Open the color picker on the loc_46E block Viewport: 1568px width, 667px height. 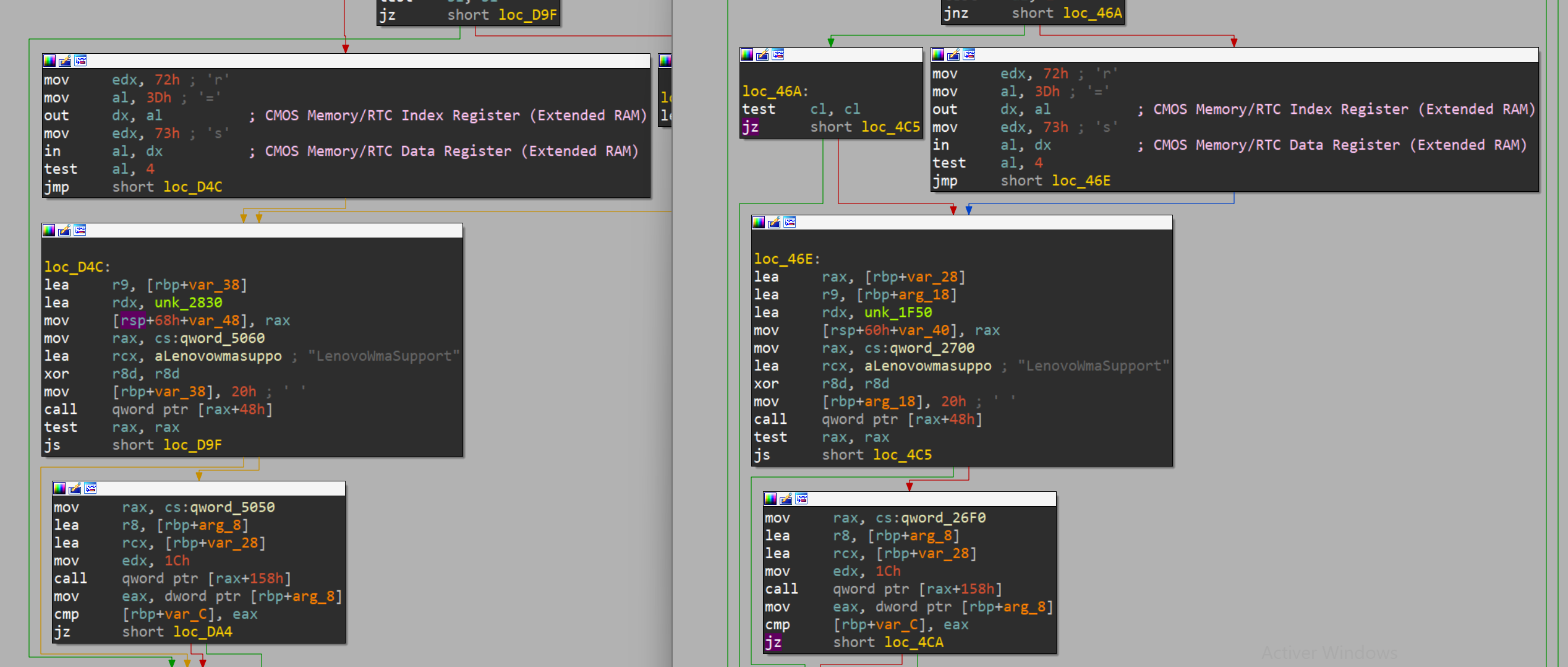click(759, 223)
